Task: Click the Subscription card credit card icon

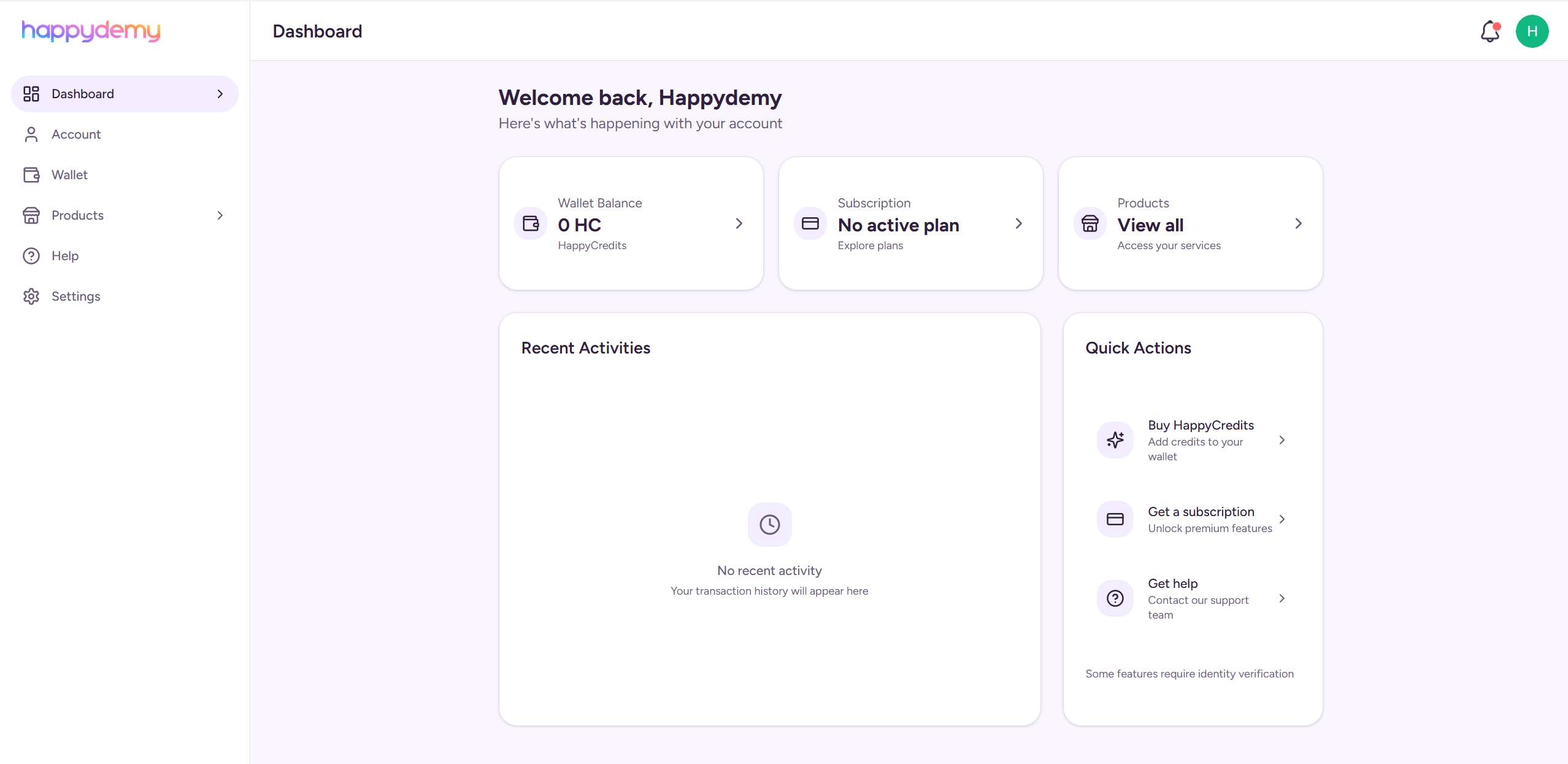Action: pyautogui.click(x=810, y=223)
